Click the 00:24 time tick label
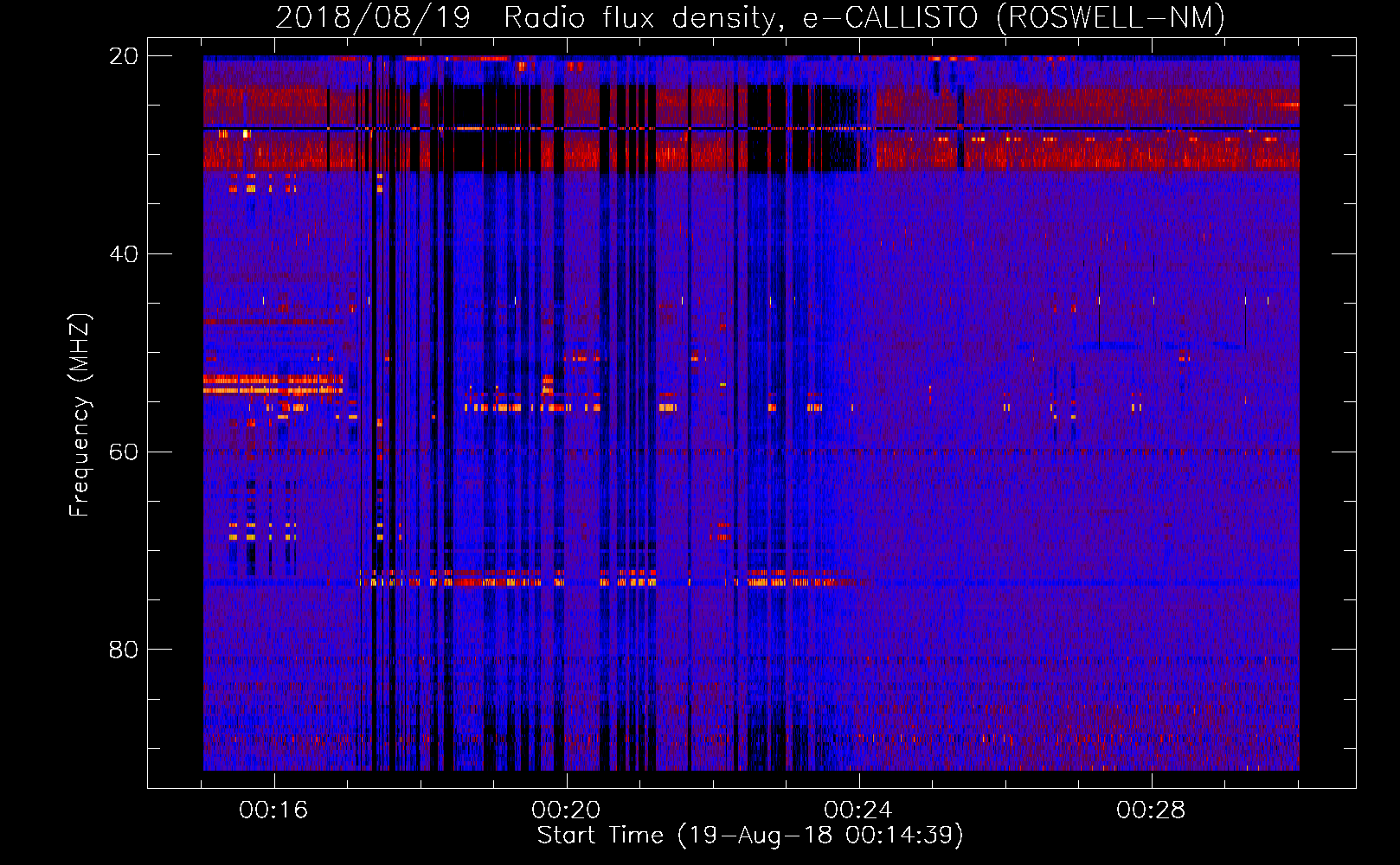The width and height of the screenshot is (1400, 865). coord(858,810)
